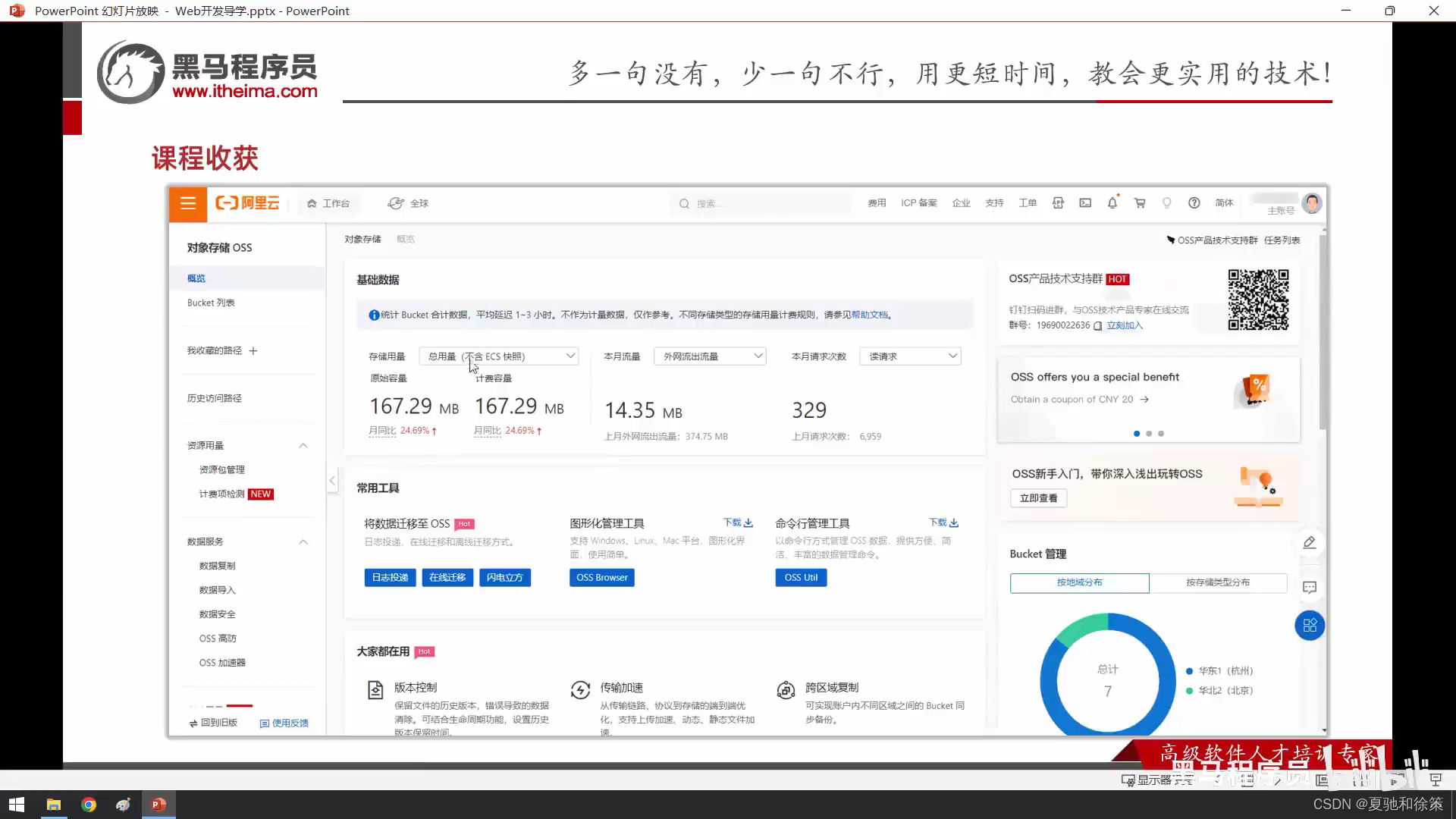
Task: Click the 日志投递 button
Action: point(390,578)
